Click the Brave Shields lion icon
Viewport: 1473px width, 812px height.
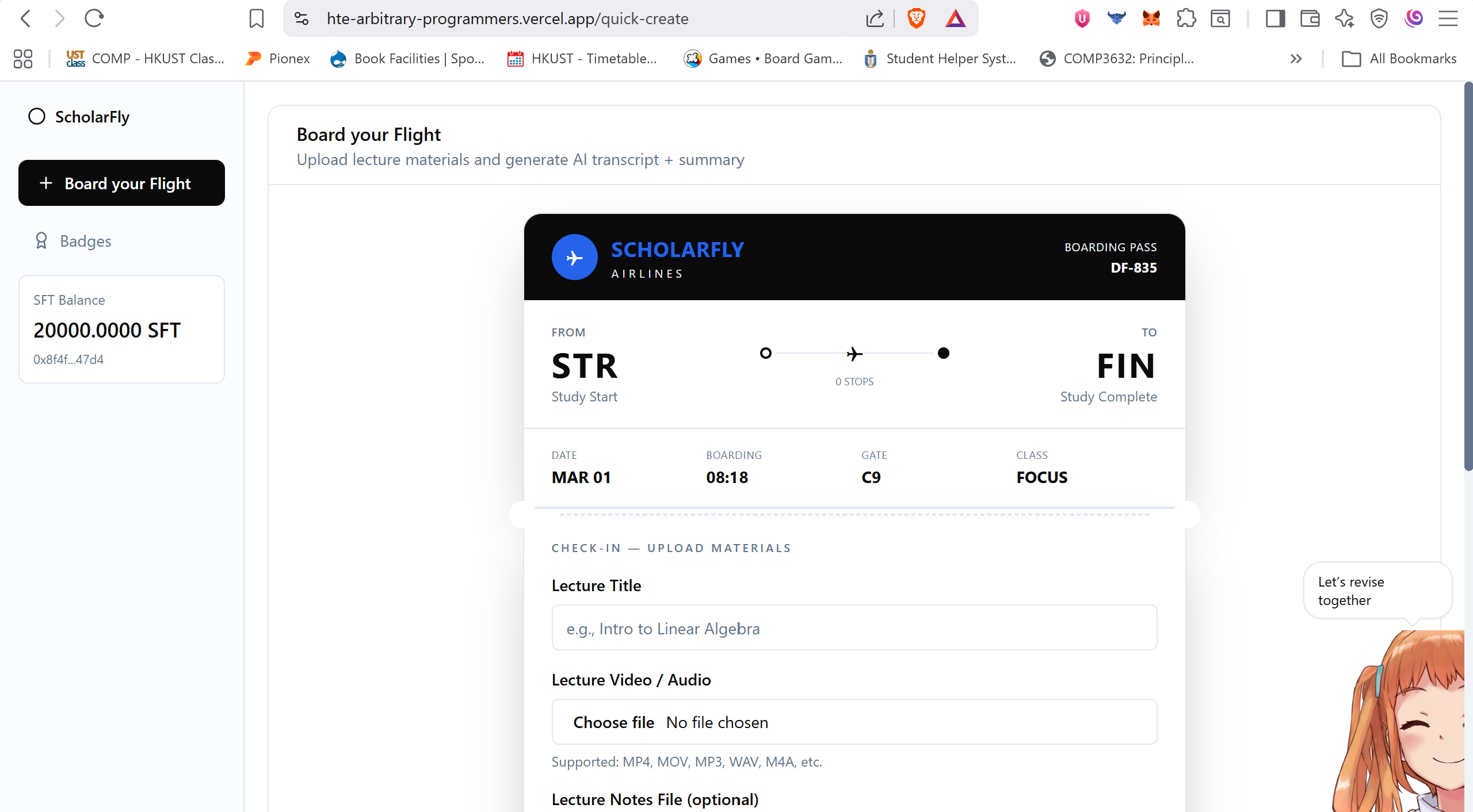point(916,18)
